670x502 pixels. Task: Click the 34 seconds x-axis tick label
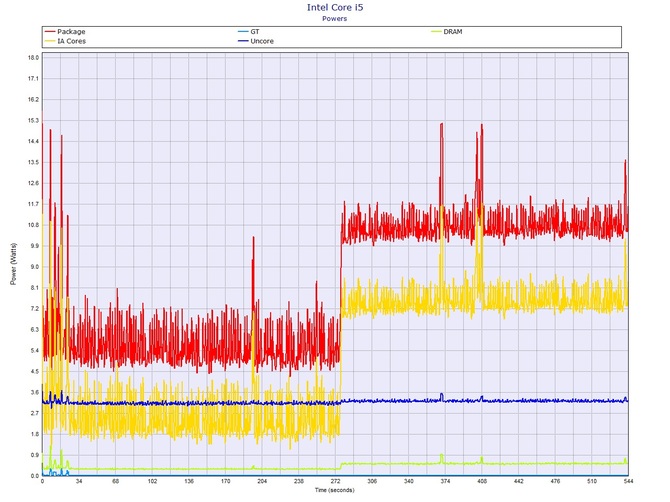(x=79, y=481)
